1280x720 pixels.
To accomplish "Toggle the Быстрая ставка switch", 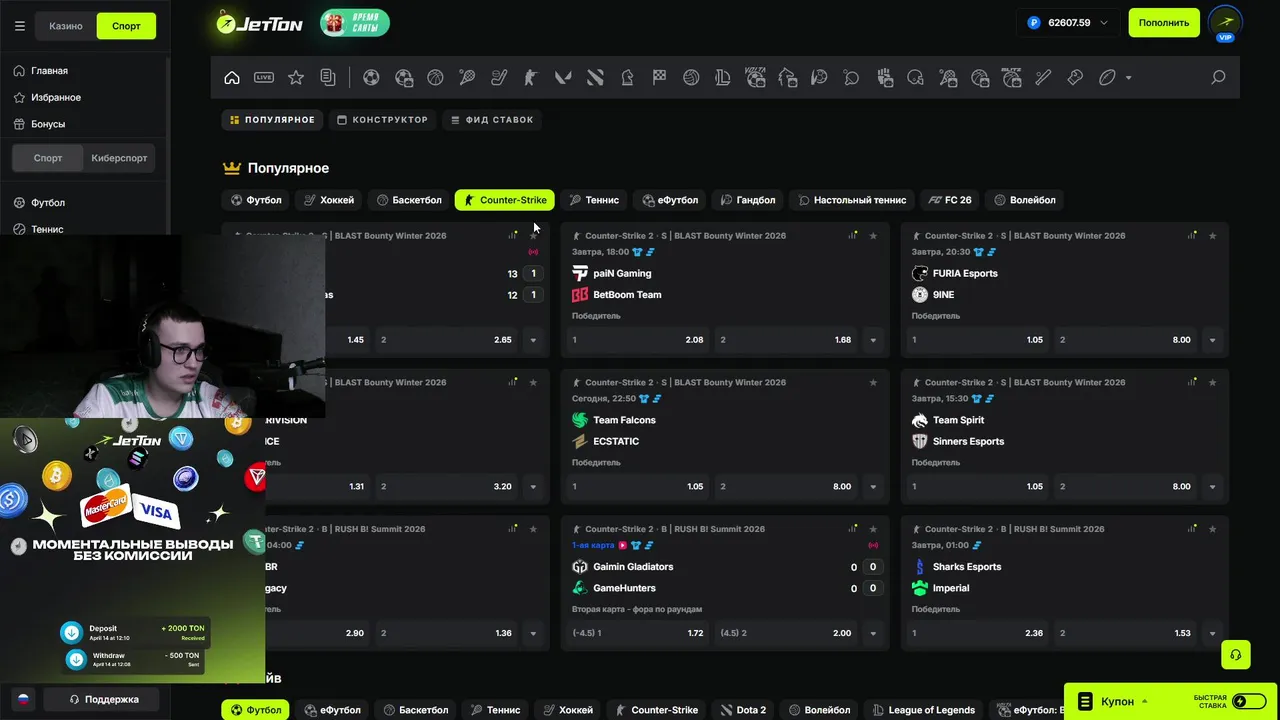I will (1249, 701).
